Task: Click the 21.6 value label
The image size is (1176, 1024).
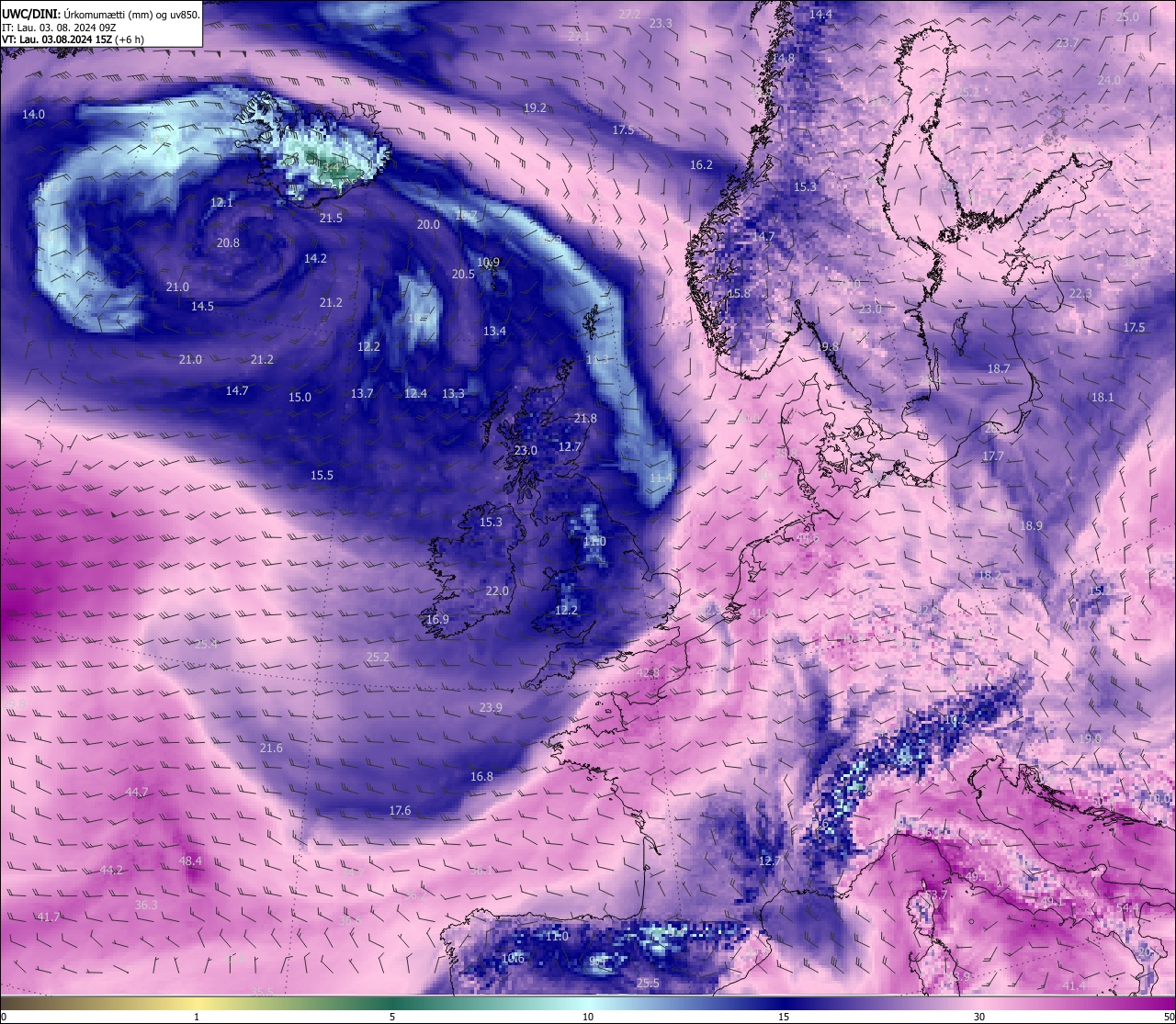Action: [x=271, y=748]
